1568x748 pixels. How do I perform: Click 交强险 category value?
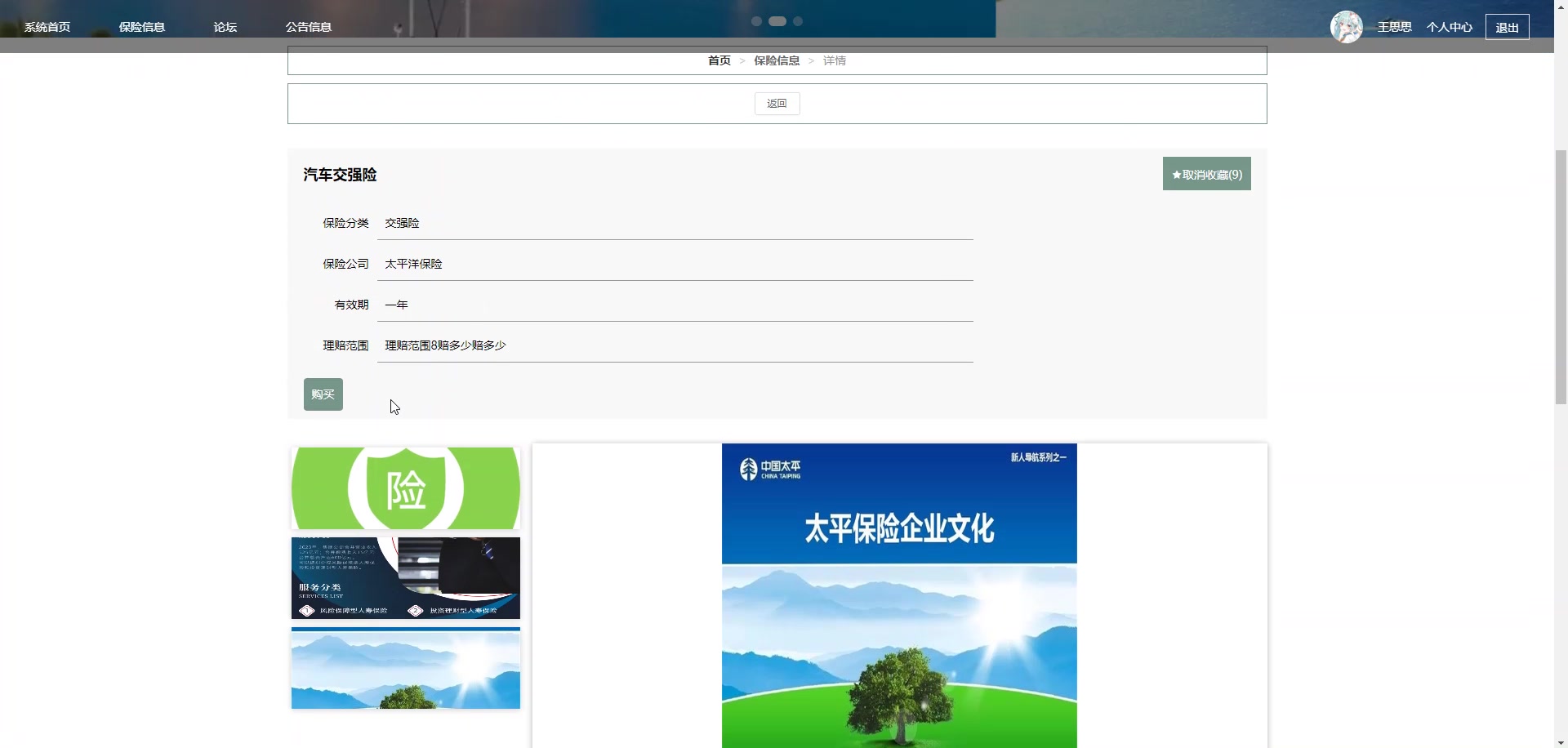click(402, 223)
